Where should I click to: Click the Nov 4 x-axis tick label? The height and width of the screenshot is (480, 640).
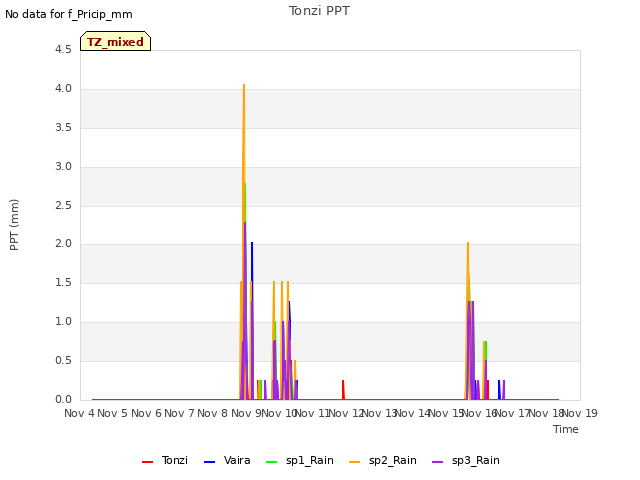[x=79, y=413]
